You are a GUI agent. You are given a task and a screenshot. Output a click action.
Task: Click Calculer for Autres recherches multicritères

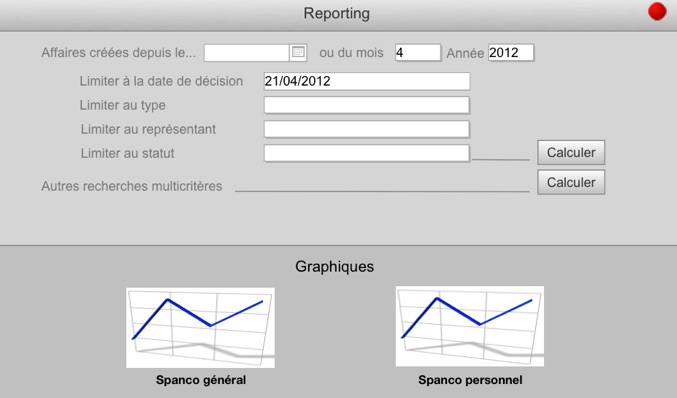coord(571,182)
